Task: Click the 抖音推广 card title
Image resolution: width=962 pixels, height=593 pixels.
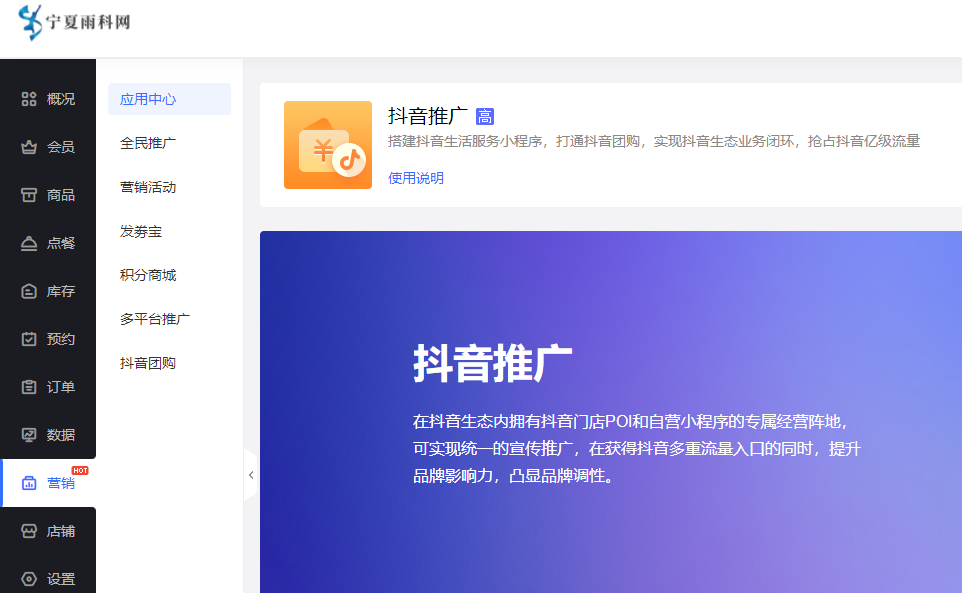Action: (x=428, y=116)
